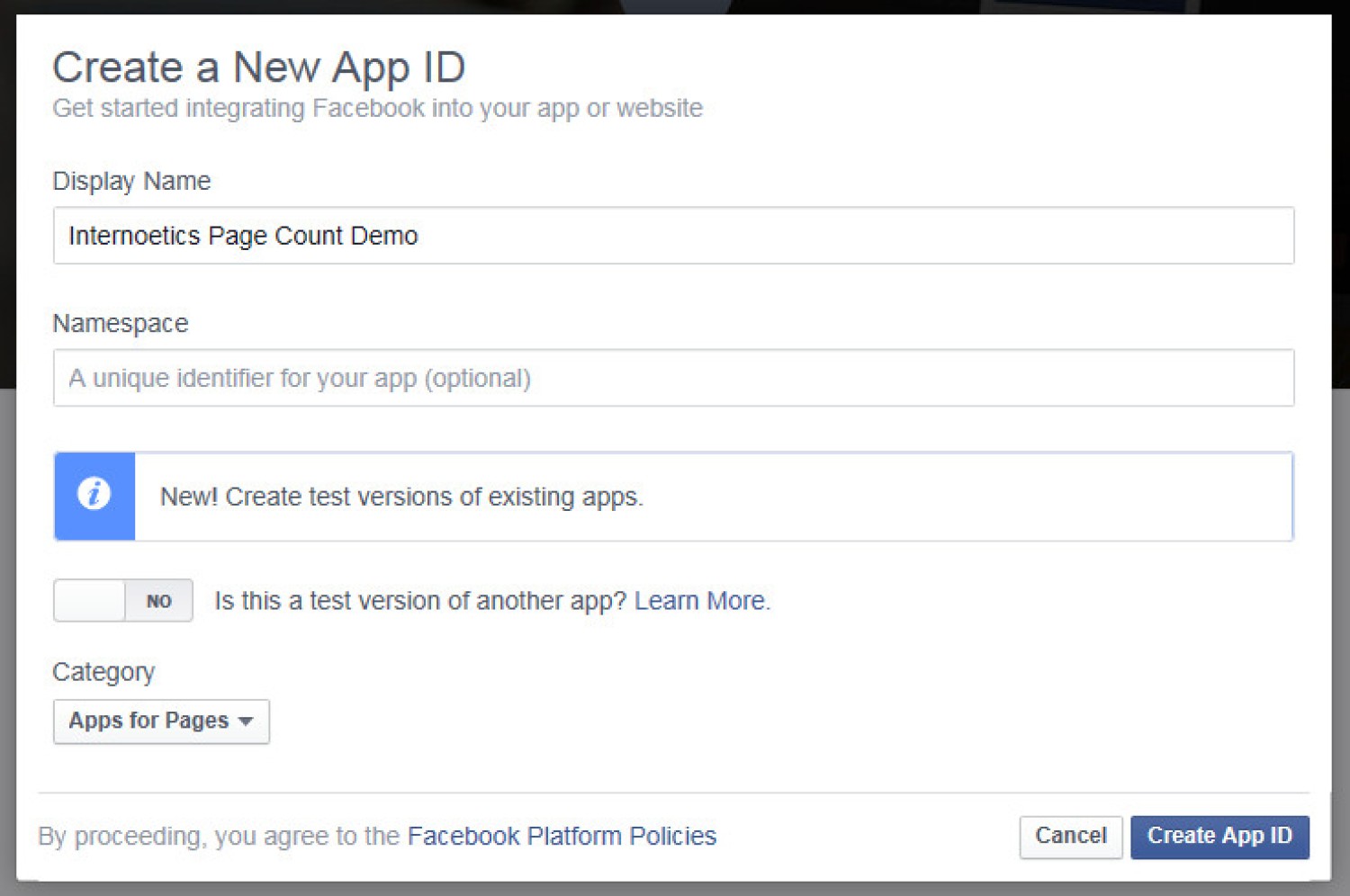Click 'Is this a test version' question text
Viewport: 1350px width, 896px height.
click(419, 601)
